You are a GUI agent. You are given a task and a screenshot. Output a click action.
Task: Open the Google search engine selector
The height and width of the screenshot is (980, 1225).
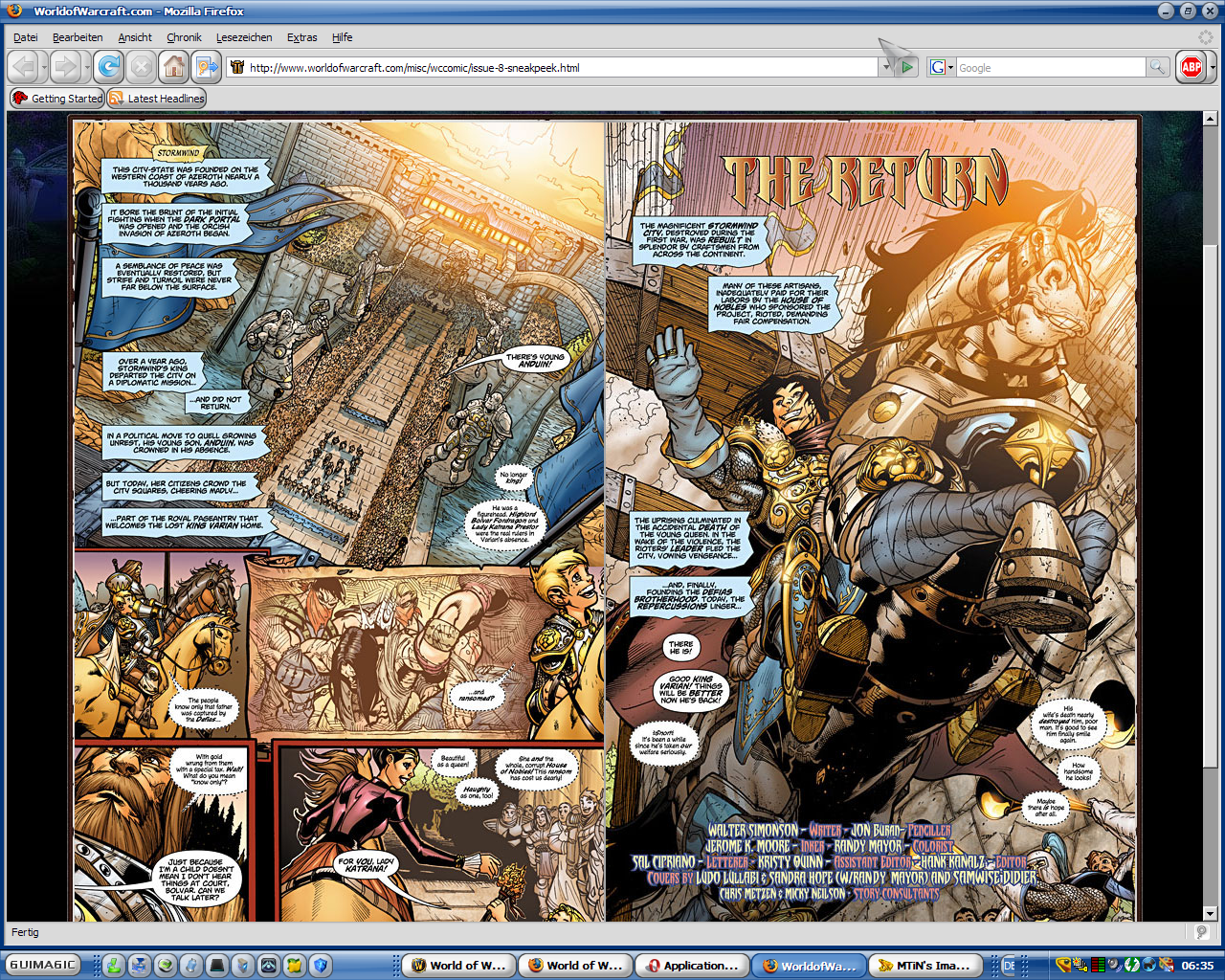click(x=942, y=67)
